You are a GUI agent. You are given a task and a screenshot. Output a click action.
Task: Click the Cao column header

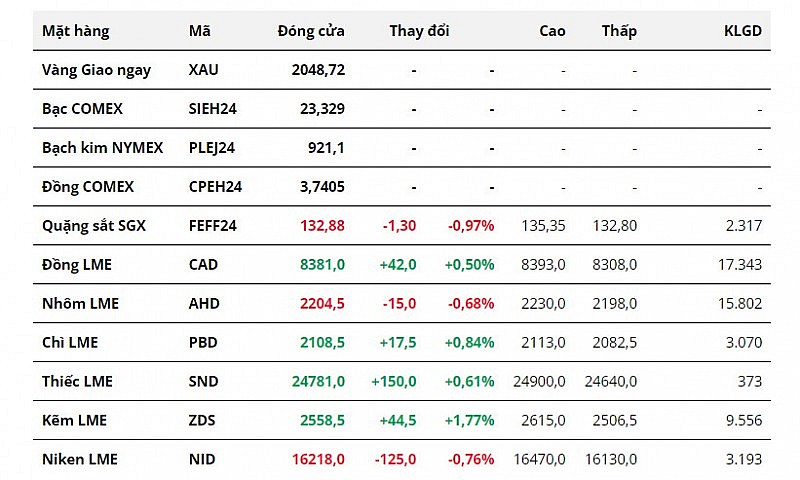[552, 31]
